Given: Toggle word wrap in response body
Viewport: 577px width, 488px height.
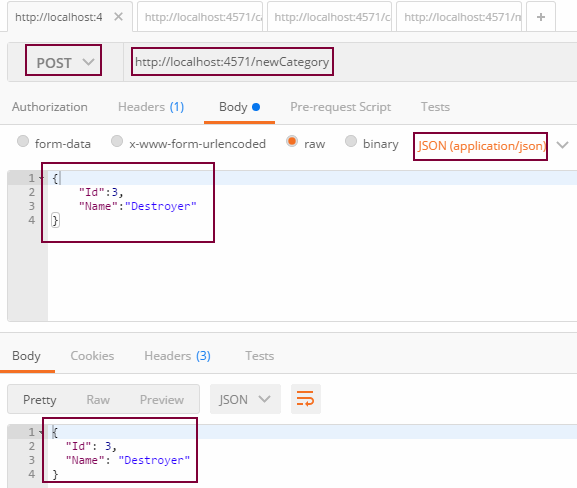Looking at the screenshot, I should coord(305,399).
